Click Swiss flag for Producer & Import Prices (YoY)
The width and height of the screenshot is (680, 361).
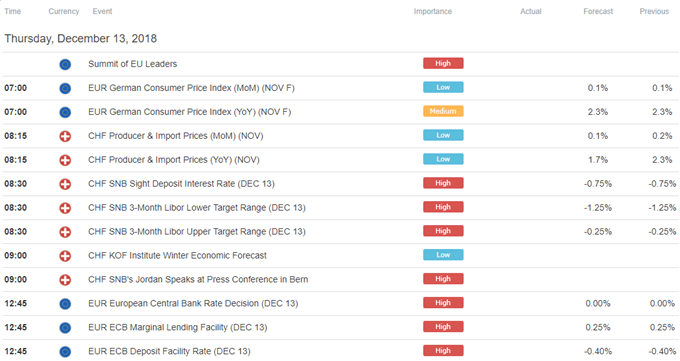pyautogui.click(x=65, y=160)
